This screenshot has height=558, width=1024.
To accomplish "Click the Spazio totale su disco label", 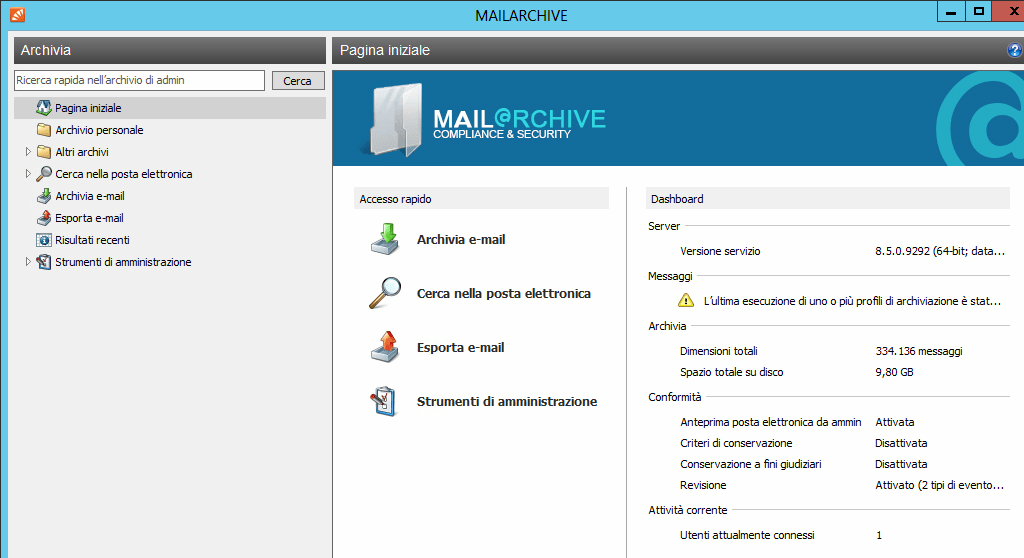I will pyautogui.click(x=731, y=372).
